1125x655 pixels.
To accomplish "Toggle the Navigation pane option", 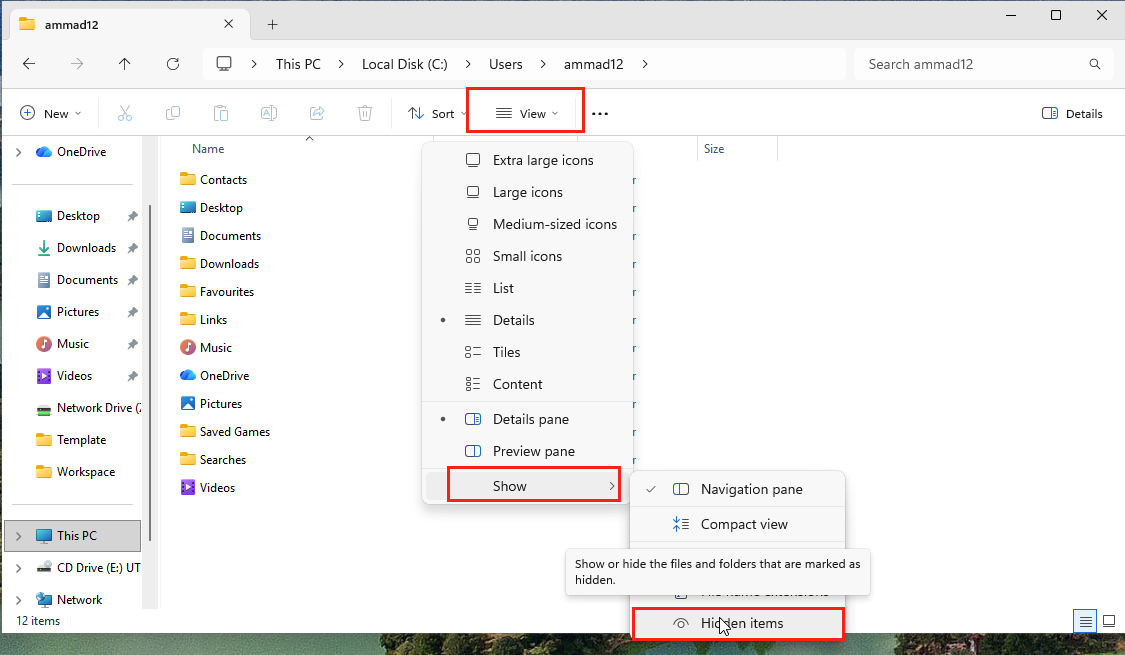I will point(750,489).
